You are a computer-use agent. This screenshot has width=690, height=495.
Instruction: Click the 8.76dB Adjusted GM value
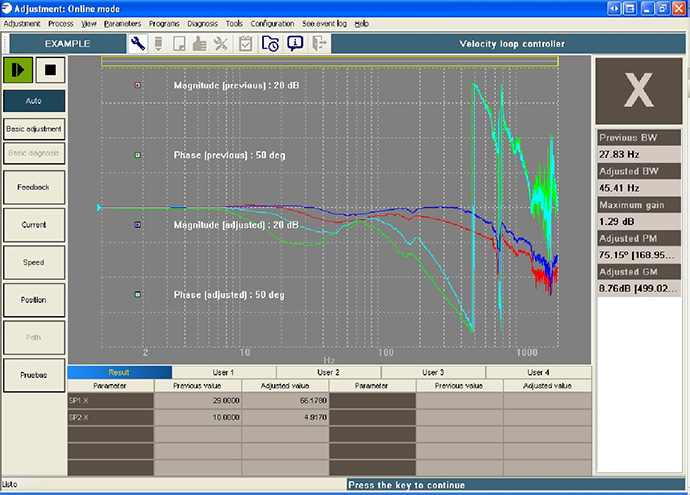coord(639,289)
